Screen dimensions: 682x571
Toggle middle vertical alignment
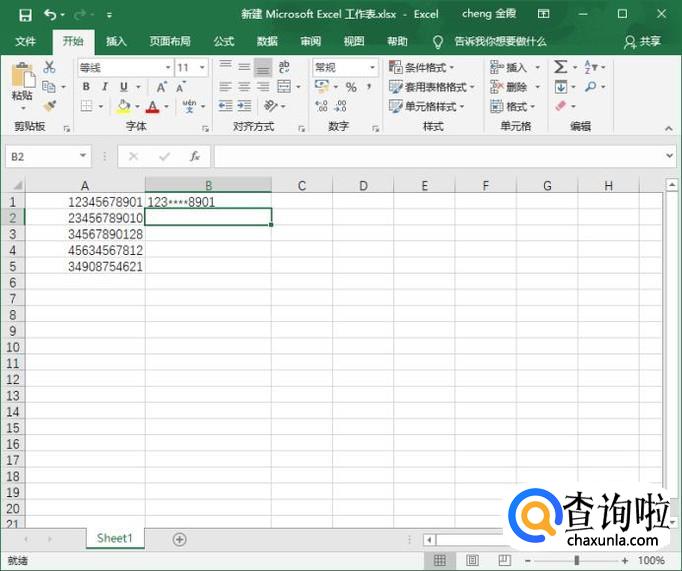coord(244,67)
